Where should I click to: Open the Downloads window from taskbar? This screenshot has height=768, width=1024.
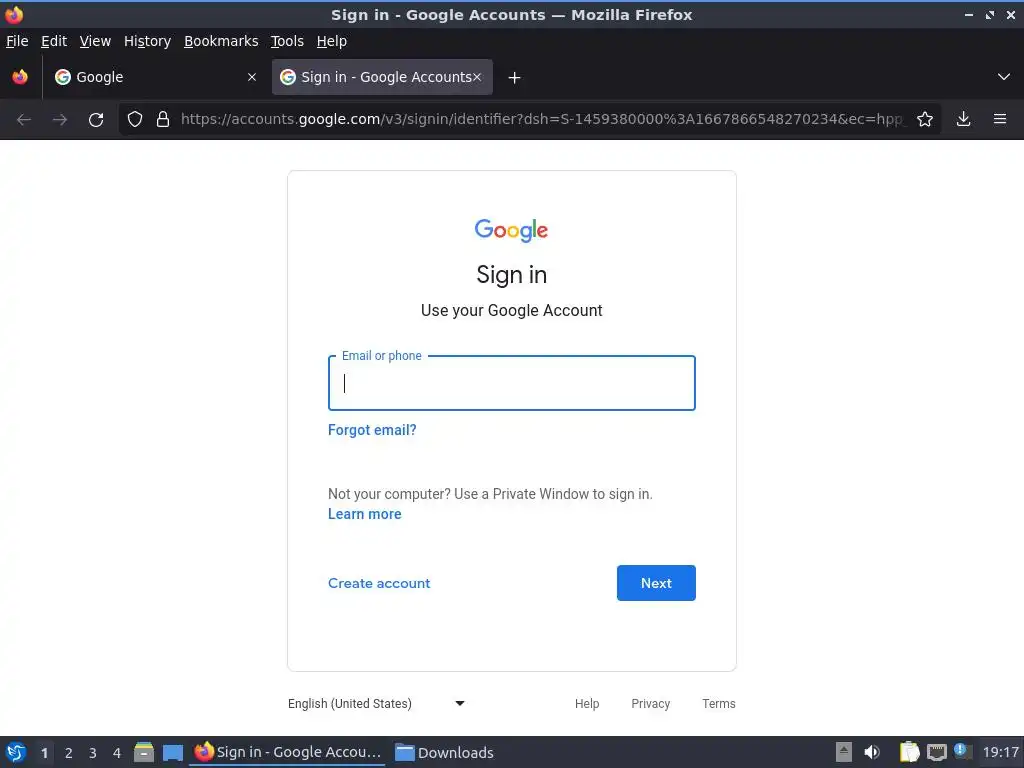click(444, 752)
